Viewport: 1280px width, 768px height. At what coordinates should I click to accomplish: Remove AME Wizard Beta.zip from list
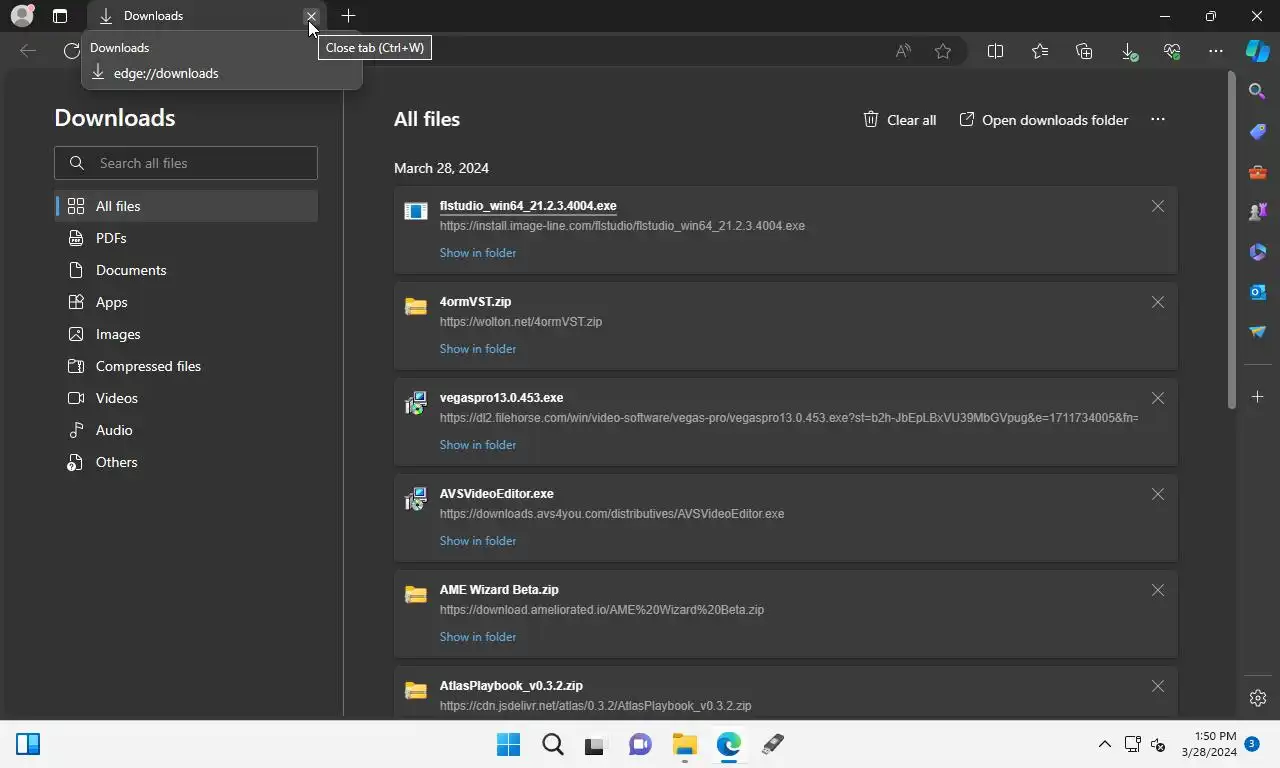coord(1158,590)
